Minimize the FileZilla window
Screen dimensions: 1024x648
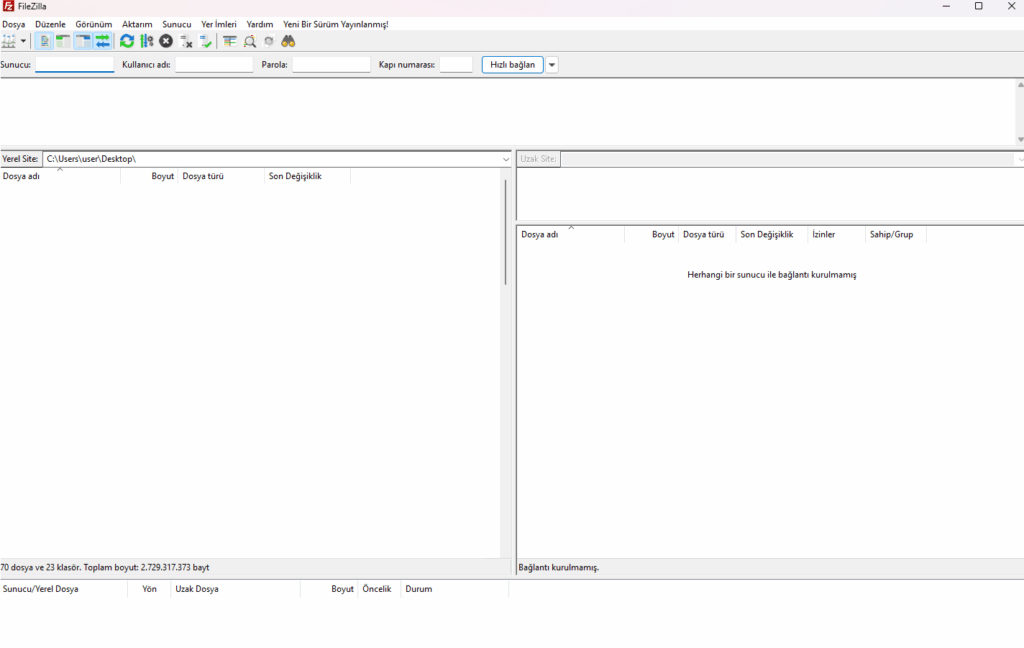click(x=946, y=7)
